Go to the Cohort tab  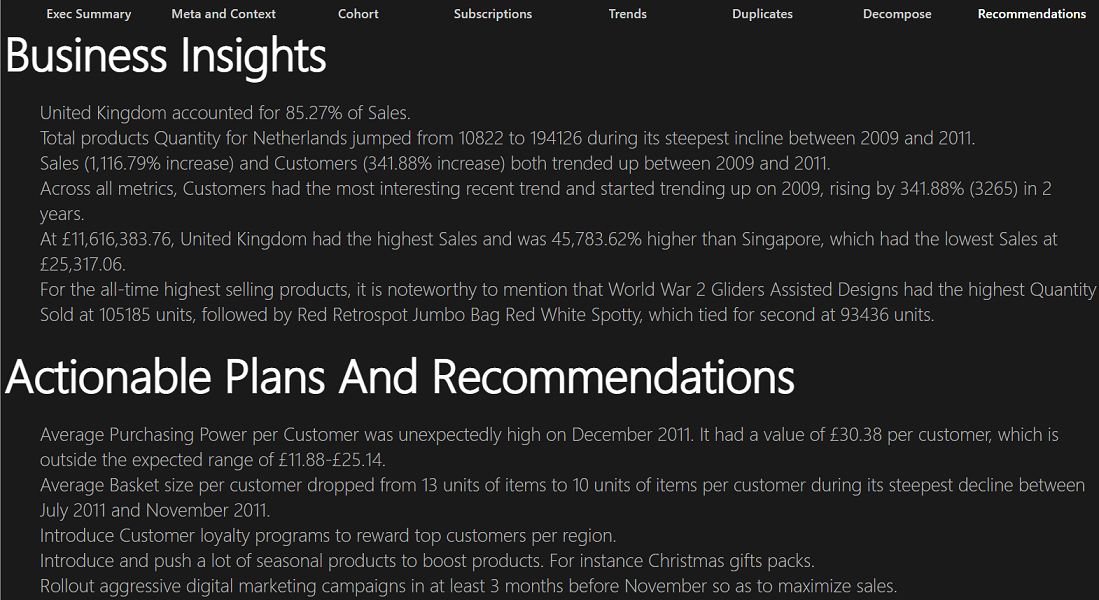[x=358, y=14]
